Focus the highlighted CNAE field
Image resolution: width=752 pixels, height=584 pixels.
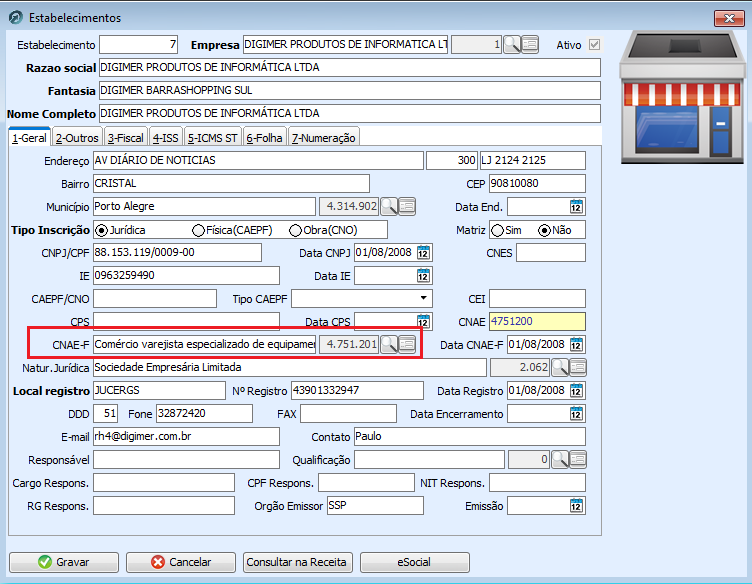(x=537, y=321)
